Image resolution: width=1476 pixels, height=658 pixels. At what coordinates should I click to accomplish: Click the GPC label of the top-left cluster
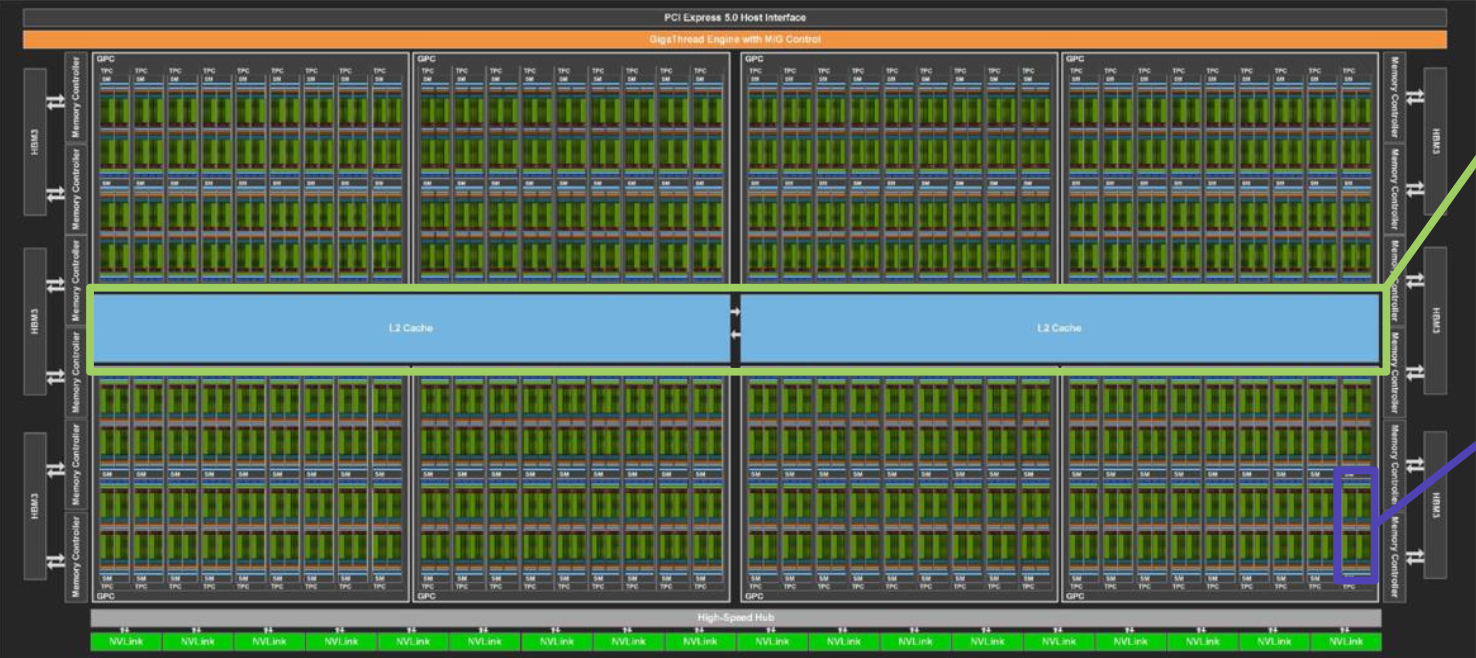click(104, 59)
